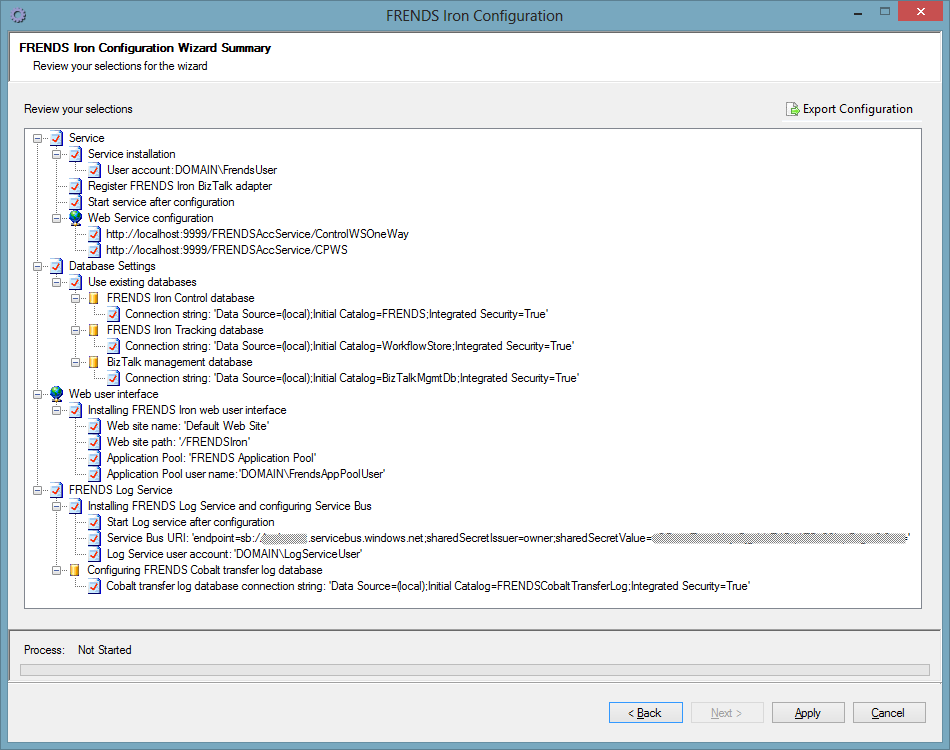The image size is (950, 750).
Task: Click the check icon next to Service
Action: point(56,138)
